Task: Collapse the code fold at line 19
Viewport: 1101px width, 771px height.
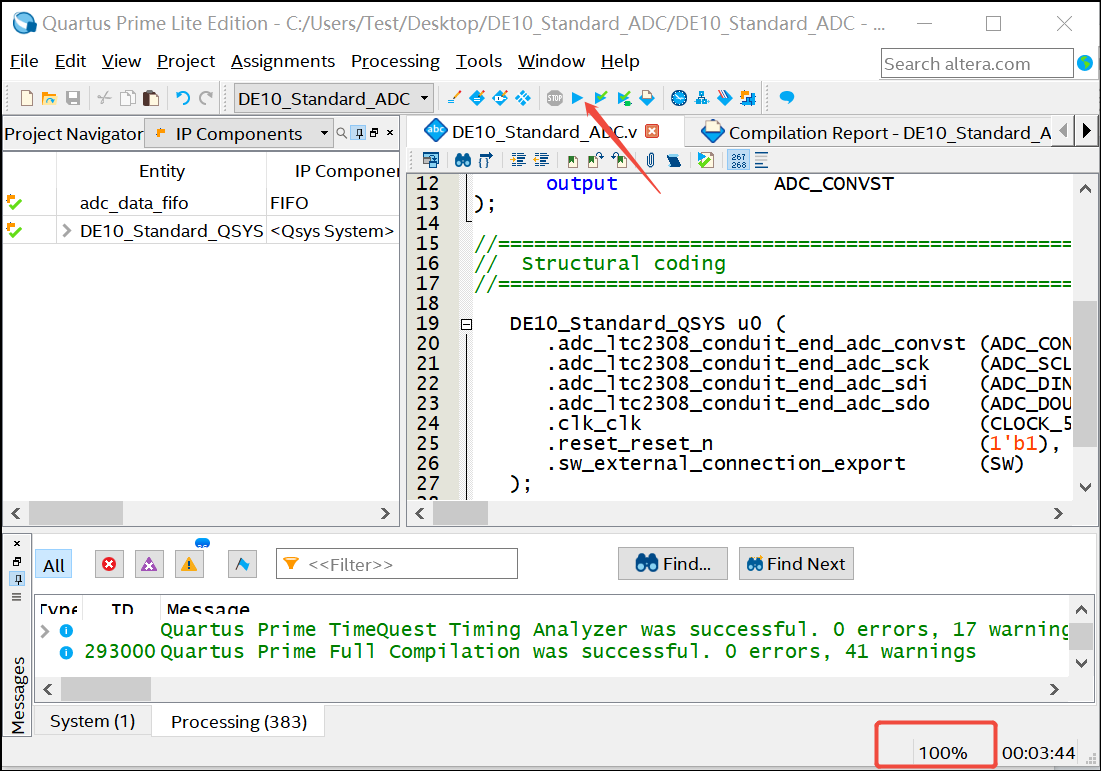Action: (466, 324)
